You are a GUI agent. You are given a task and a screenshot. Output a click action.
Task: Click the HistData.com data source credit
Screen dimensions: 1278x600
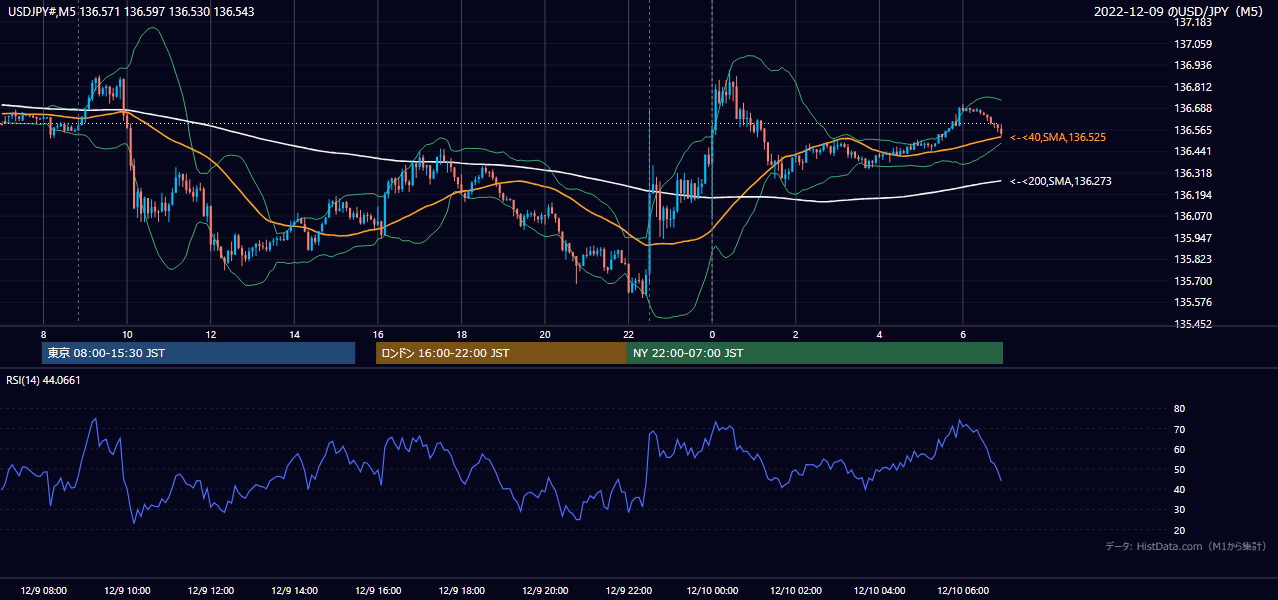[x=1186, y=546]
